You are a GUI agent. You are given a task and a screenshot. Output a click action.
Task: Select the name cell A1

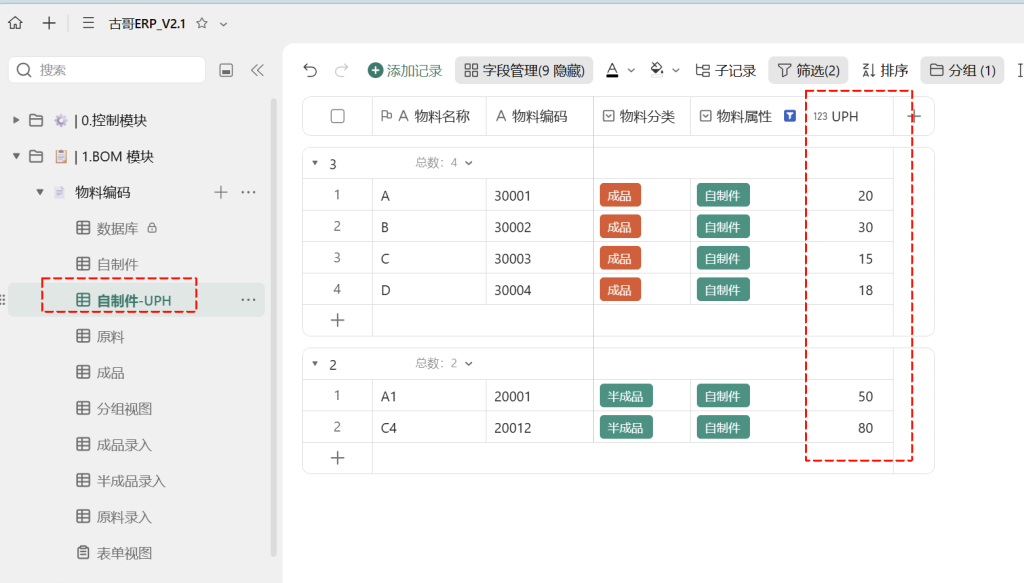click(430, 396)
